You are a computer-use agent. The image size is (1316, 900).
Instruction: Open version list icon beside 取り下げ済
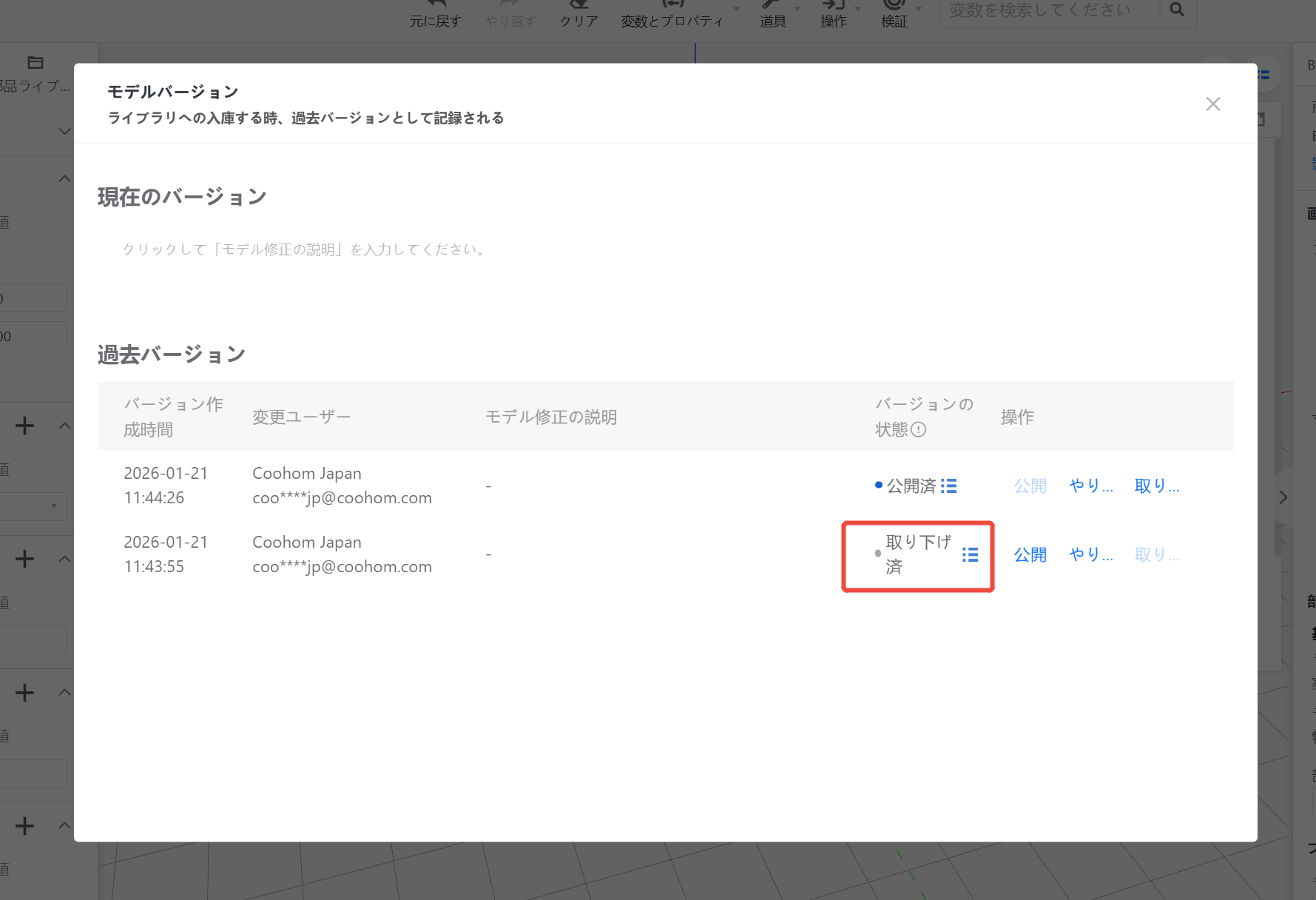[971, 554]
